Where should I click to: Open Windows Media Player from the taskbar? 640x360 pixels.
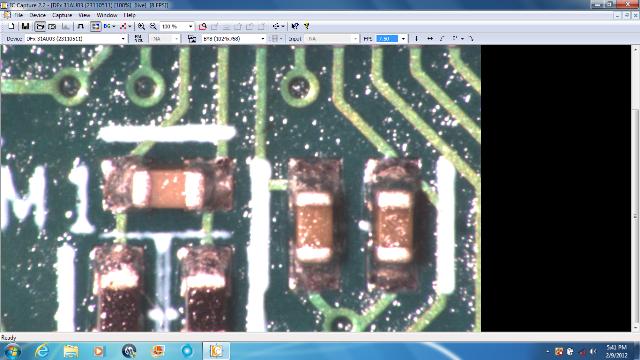point(99,351)
